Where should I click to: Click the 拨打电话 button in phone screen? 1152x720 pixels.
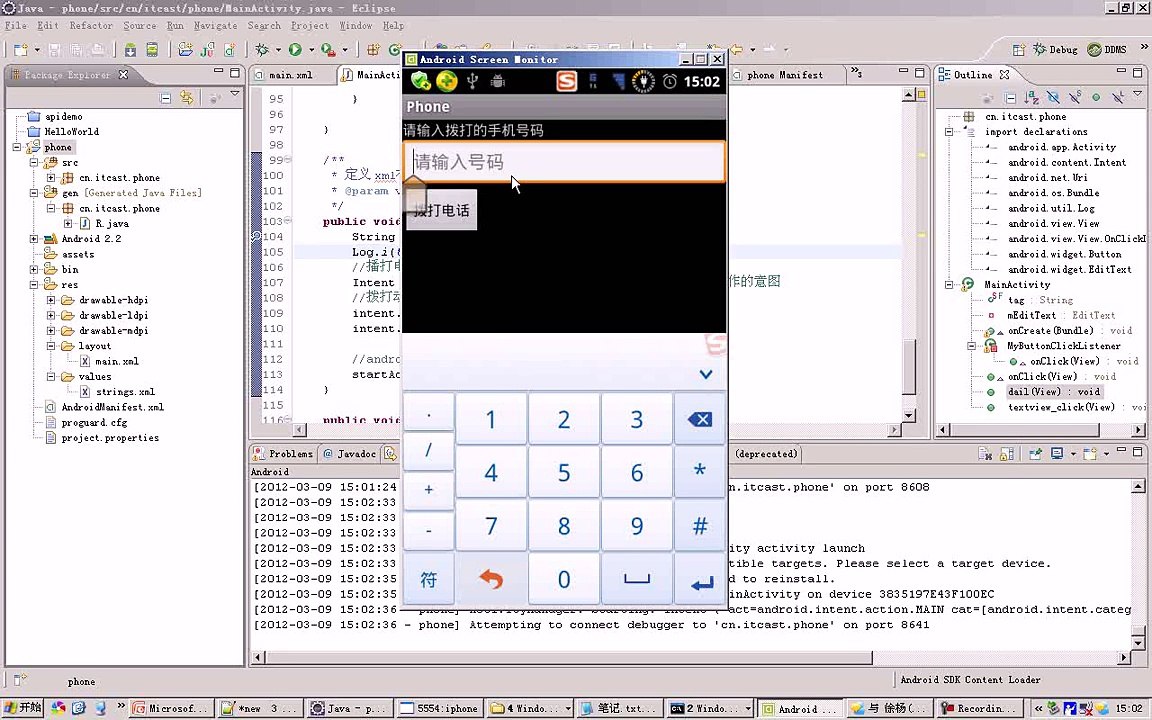[442, 210]
